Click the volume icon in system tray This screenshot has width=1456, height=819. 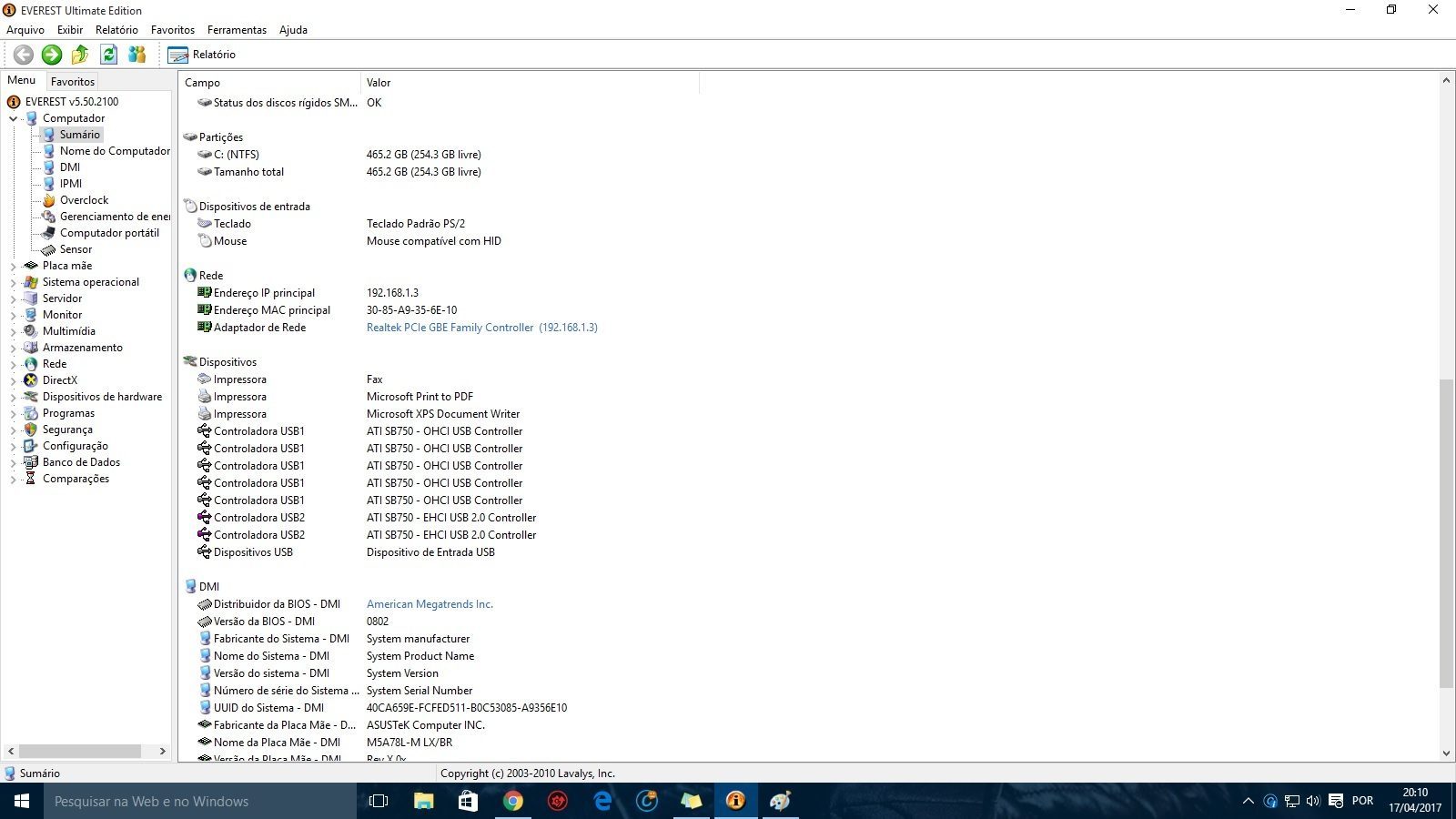1313,801
